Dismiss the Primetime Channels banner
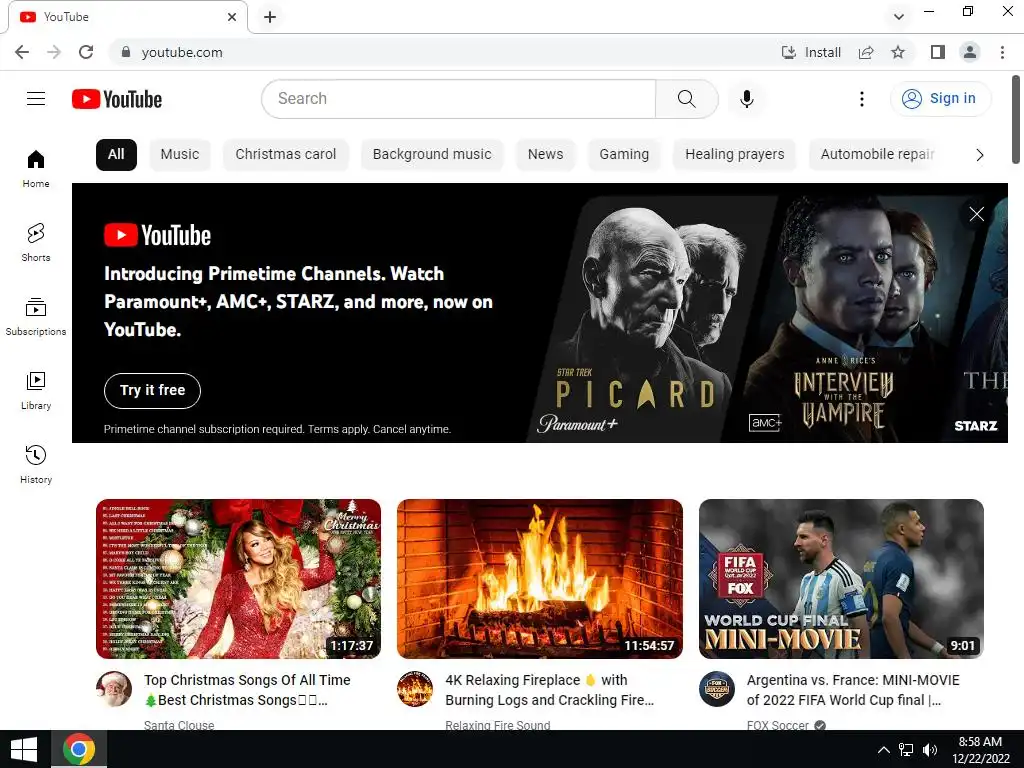 click(976, 214)
